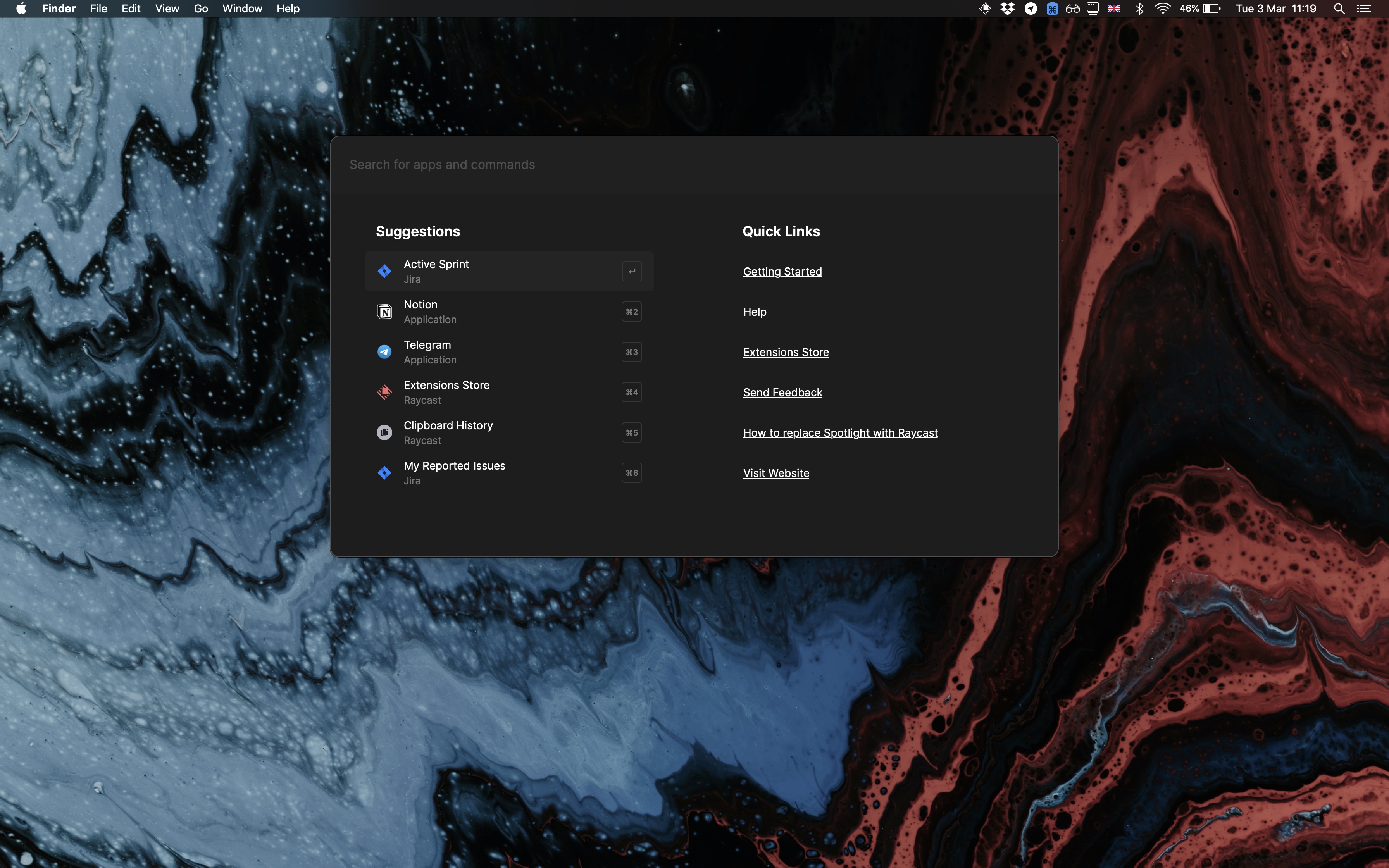
Task: Open the Window menu
Action: pyautogui.click(x=242, y=9)
